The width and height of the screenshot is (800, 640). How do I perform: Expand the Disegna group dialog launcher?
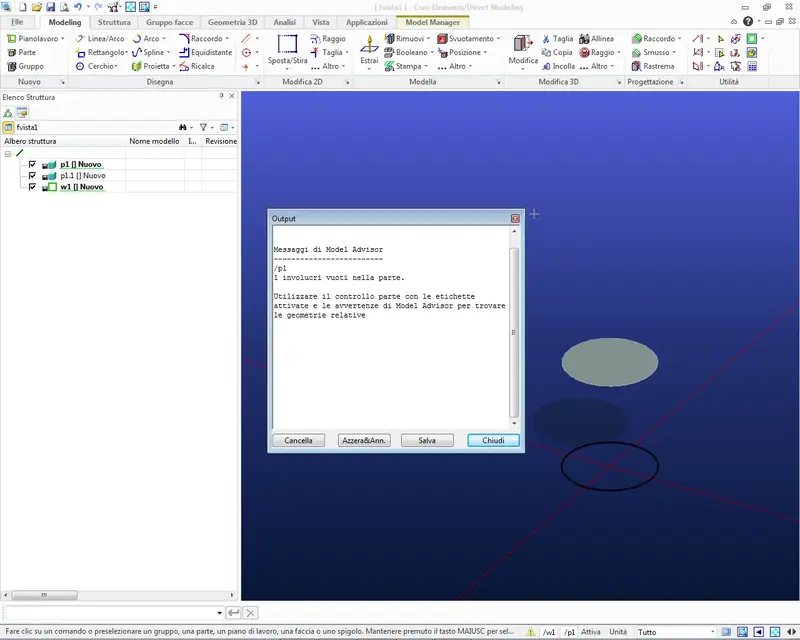click(x=257, y=82)
